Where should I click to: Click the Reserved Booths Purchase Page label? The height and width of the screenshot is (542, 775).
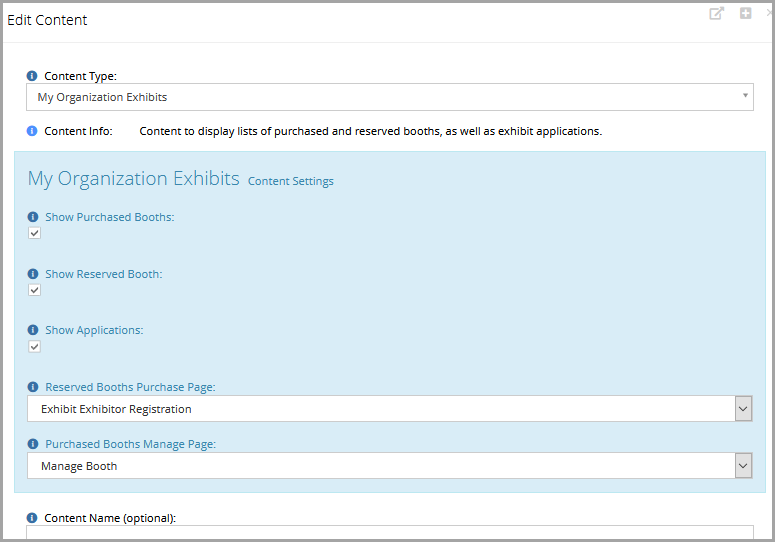130,387
